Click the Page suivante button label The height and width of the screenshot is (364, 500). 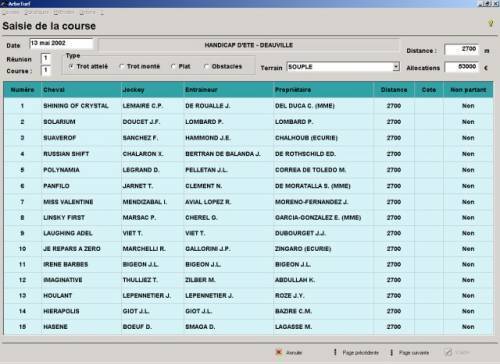click(x=414, y=352)
